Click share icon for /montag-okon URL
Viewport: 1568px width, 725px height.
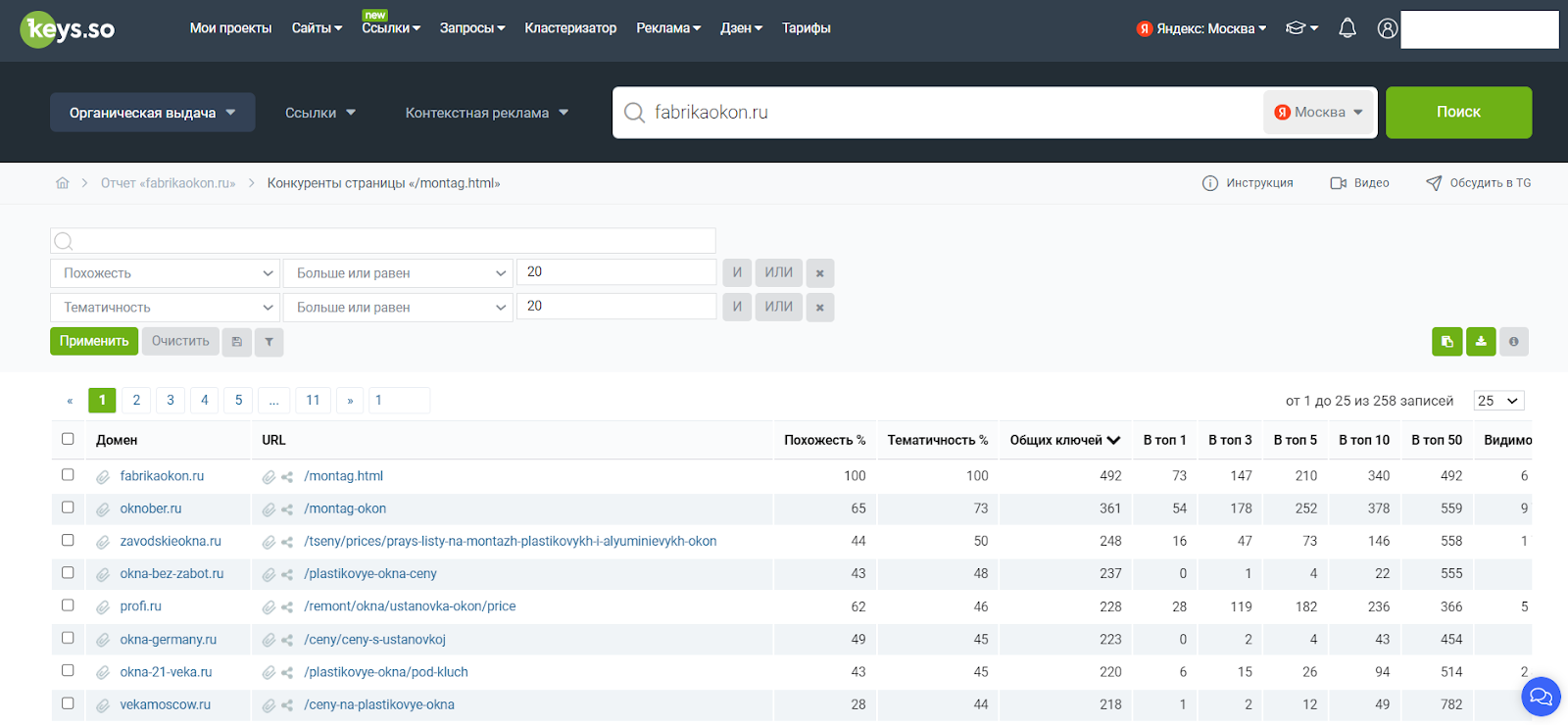tap(287, 509)
